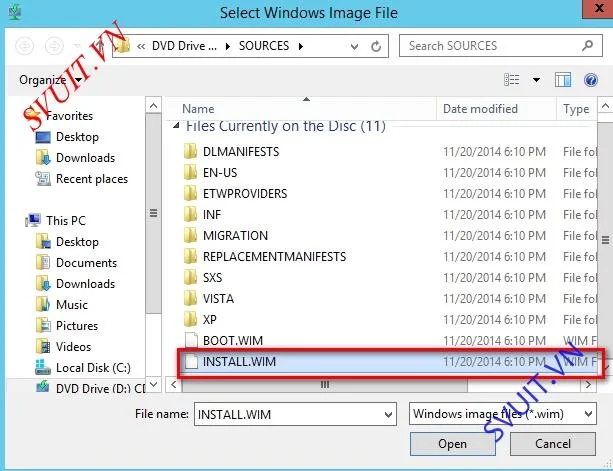Open Documents under This PC
Viewport: 613px width, 471px height.
pos(76,263)
